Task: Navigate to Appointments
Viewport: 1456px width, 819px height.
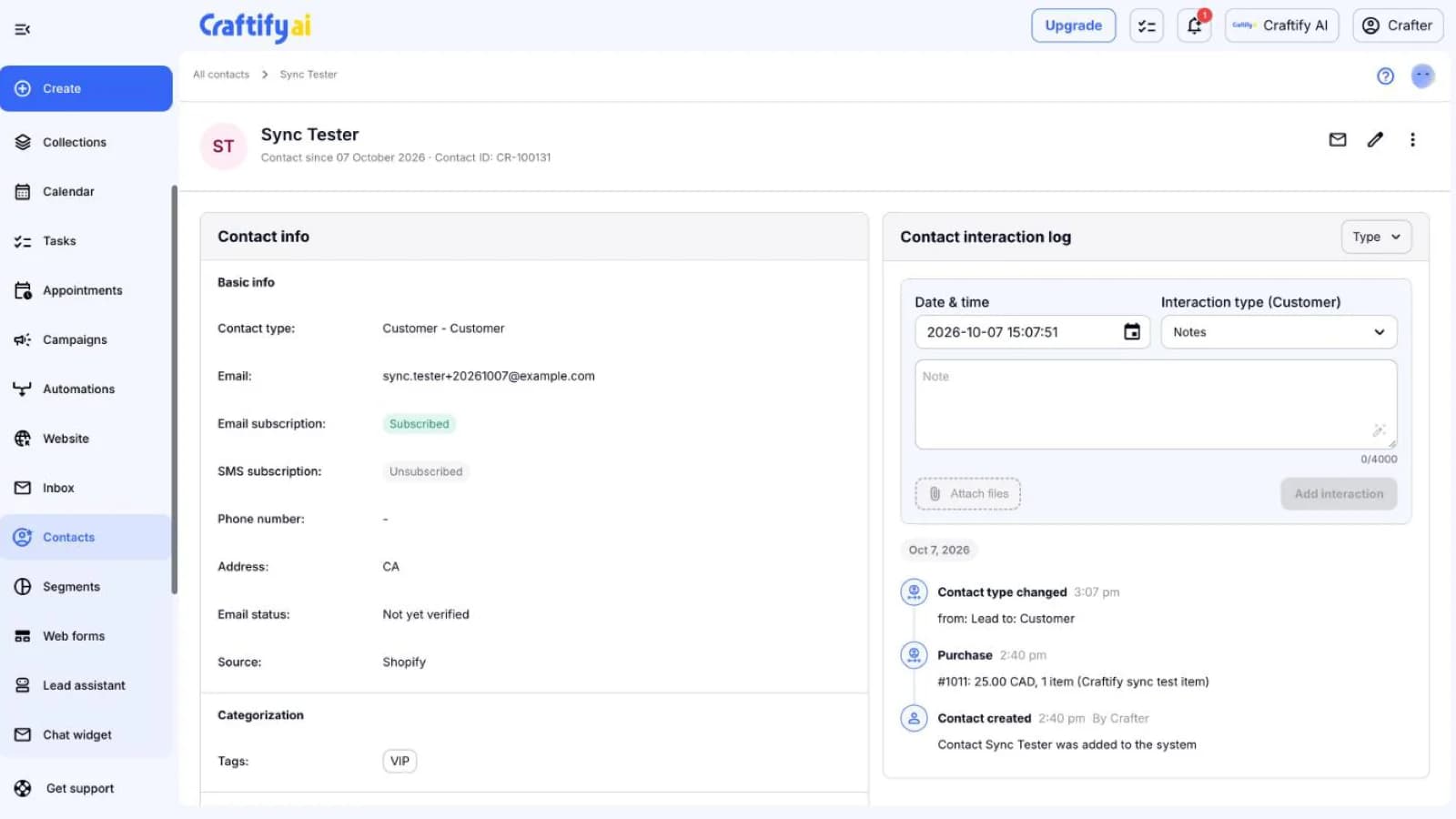Action: coord(86,290)
